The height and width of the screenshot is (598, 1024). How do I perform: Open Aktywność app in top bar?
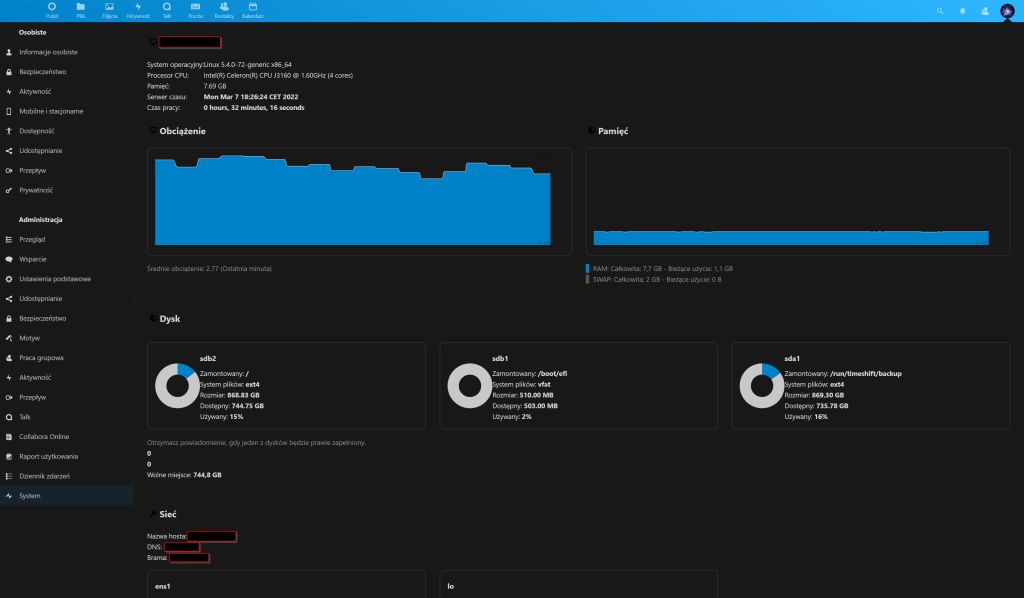coord(138,10)
